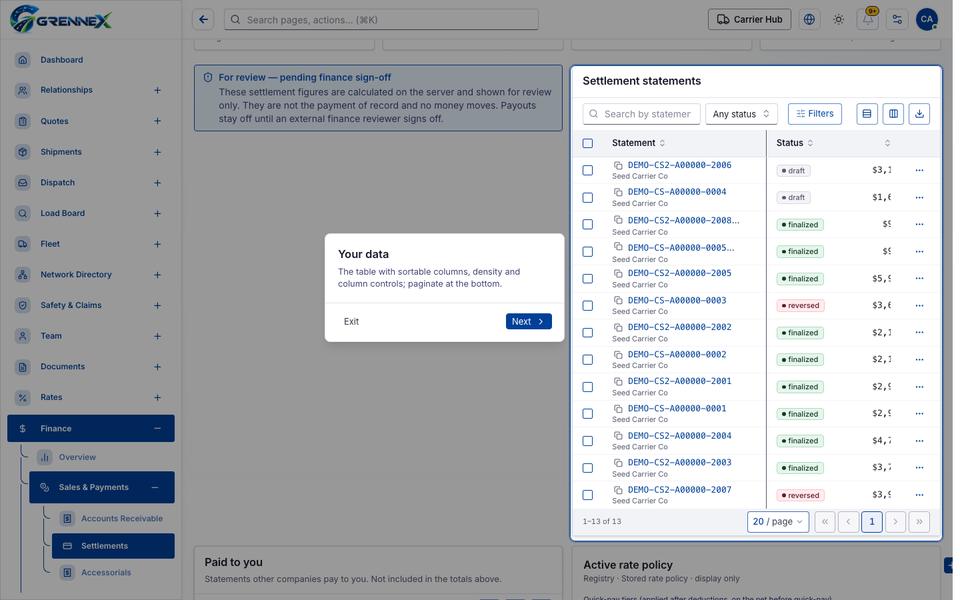The height and width of the screenshot is (600, 960).
Task: Open statement DEMO-CS2-A00000-2002 link
Action: pos(679,327)
